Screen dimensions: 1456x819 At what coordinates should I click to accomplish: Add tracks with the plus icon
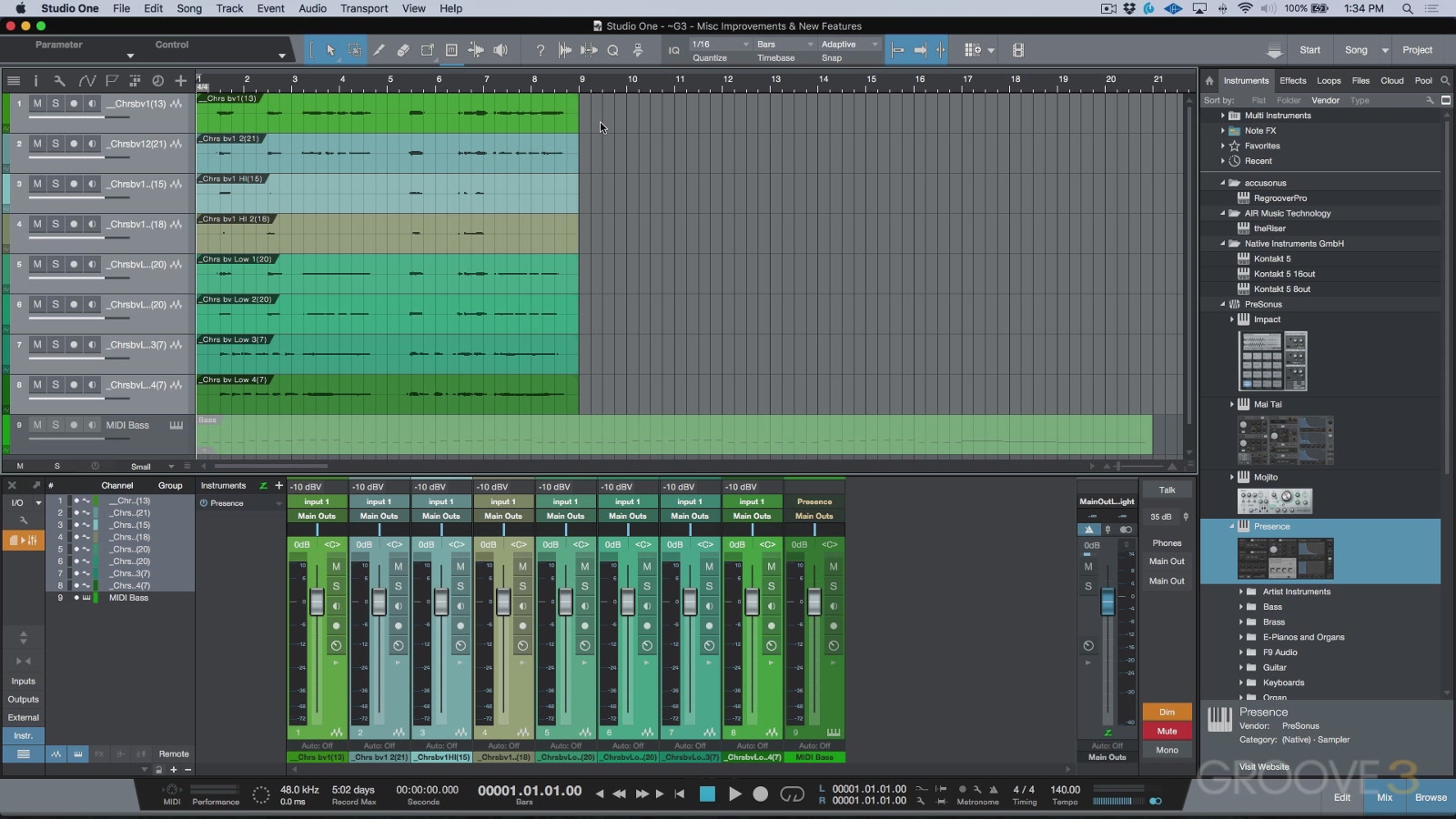point(180,80)
